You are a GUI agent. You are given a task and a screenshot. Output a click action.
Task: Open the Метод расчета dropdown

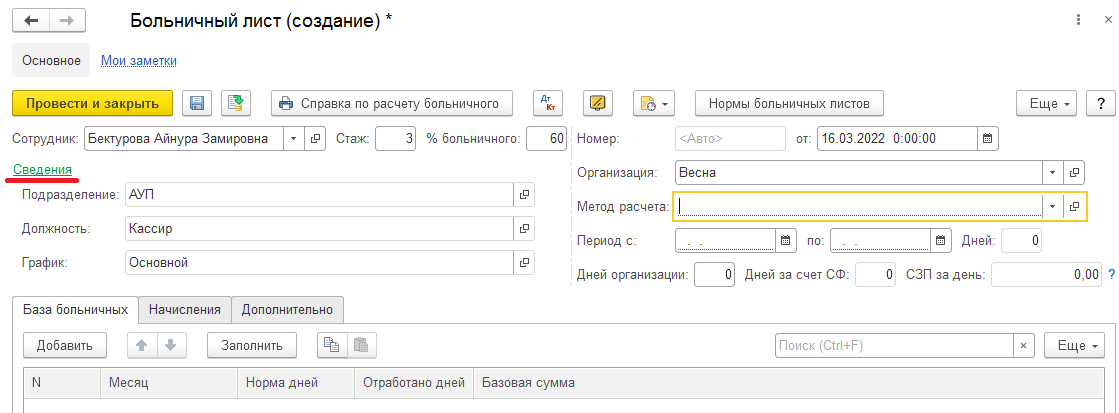coord(1052,206)
